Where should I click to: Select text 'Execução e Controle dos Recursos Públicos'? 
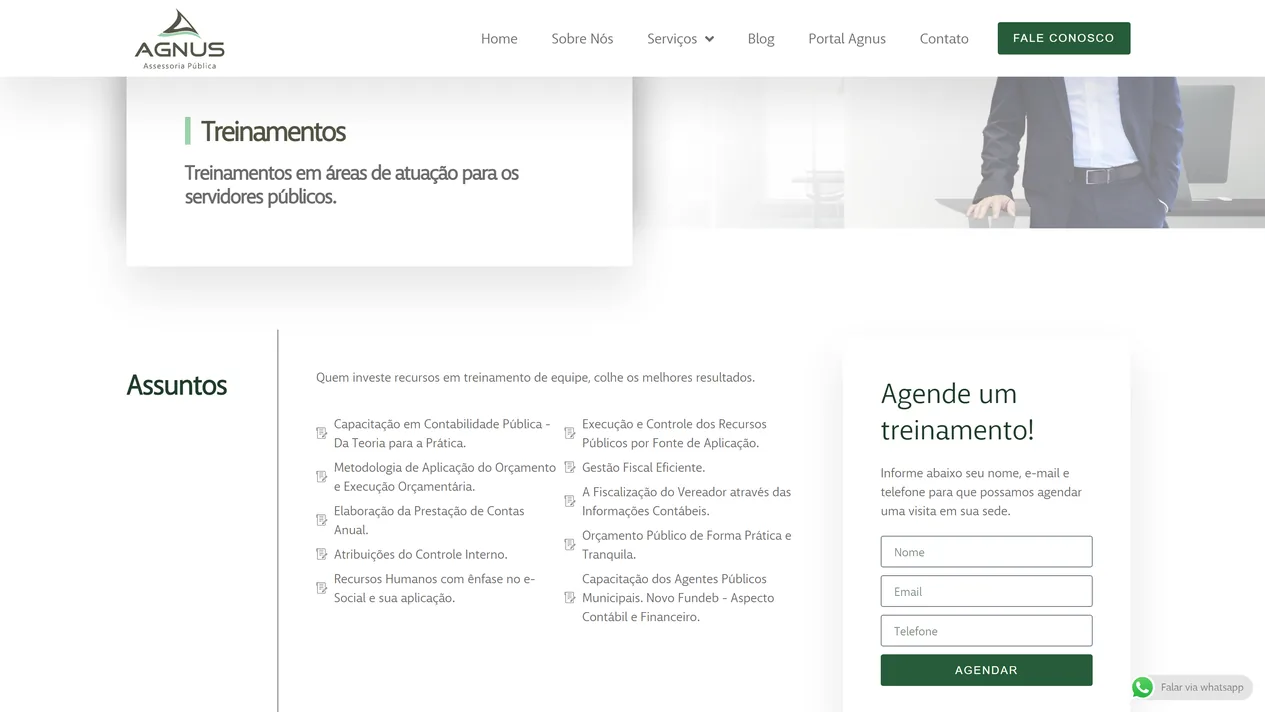(x=674, y=433)
